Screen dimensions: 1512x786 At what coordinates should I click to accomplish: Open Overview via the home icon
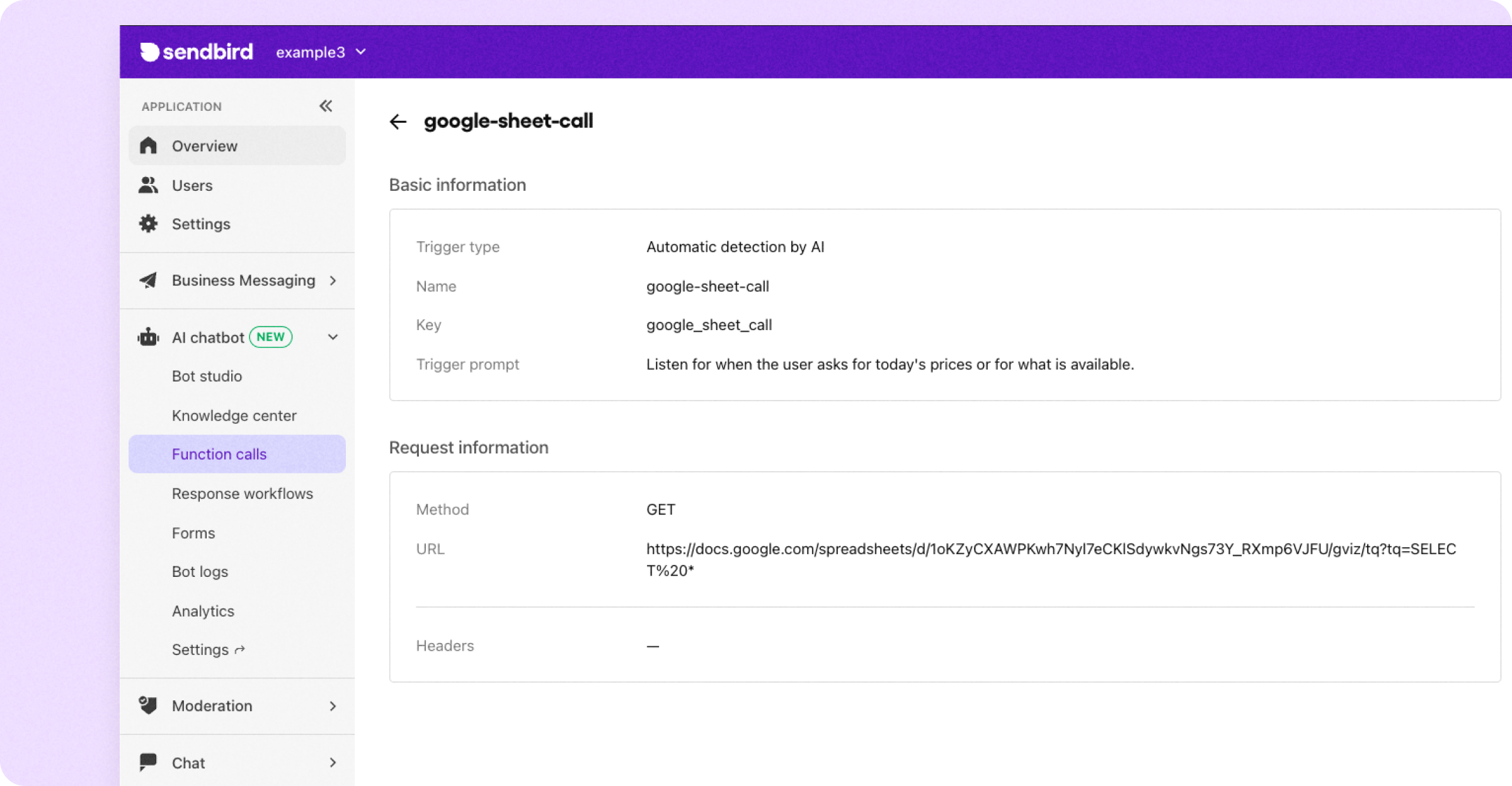pyautogui.click(x=149, y=145)
